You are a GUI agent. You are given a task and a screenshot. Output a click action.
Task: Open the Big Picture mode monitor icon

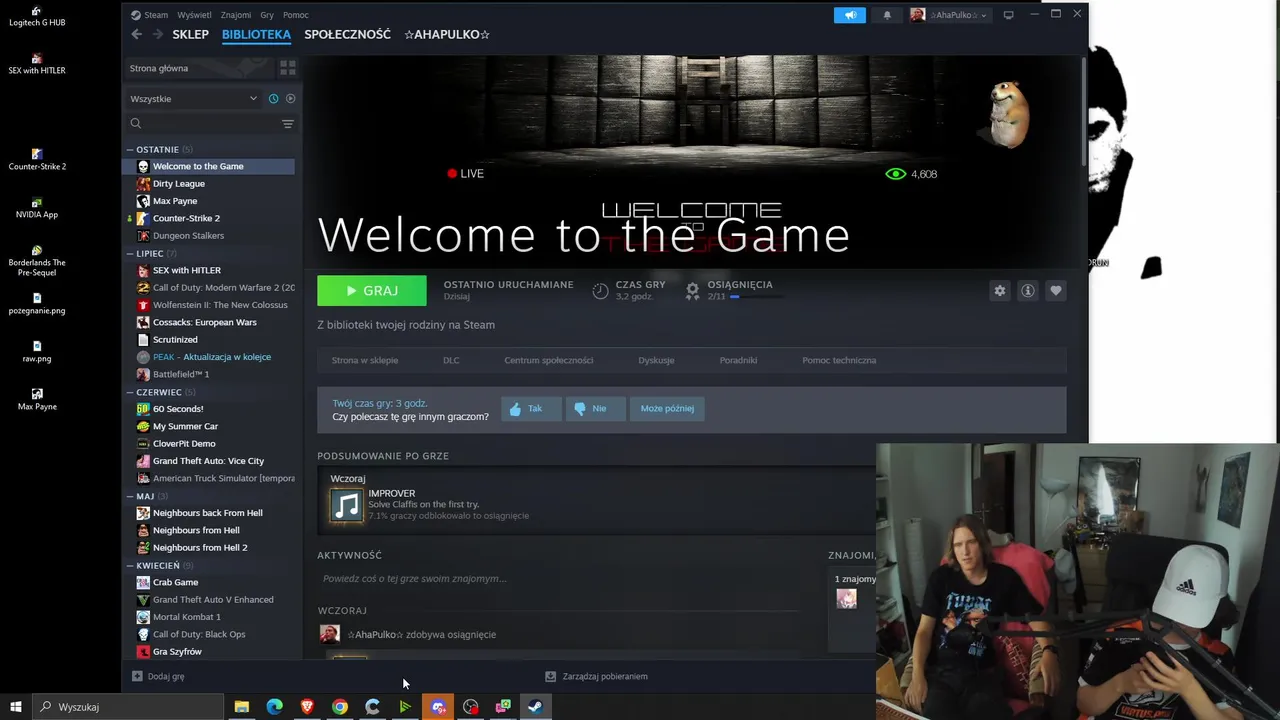[1008, 15]
